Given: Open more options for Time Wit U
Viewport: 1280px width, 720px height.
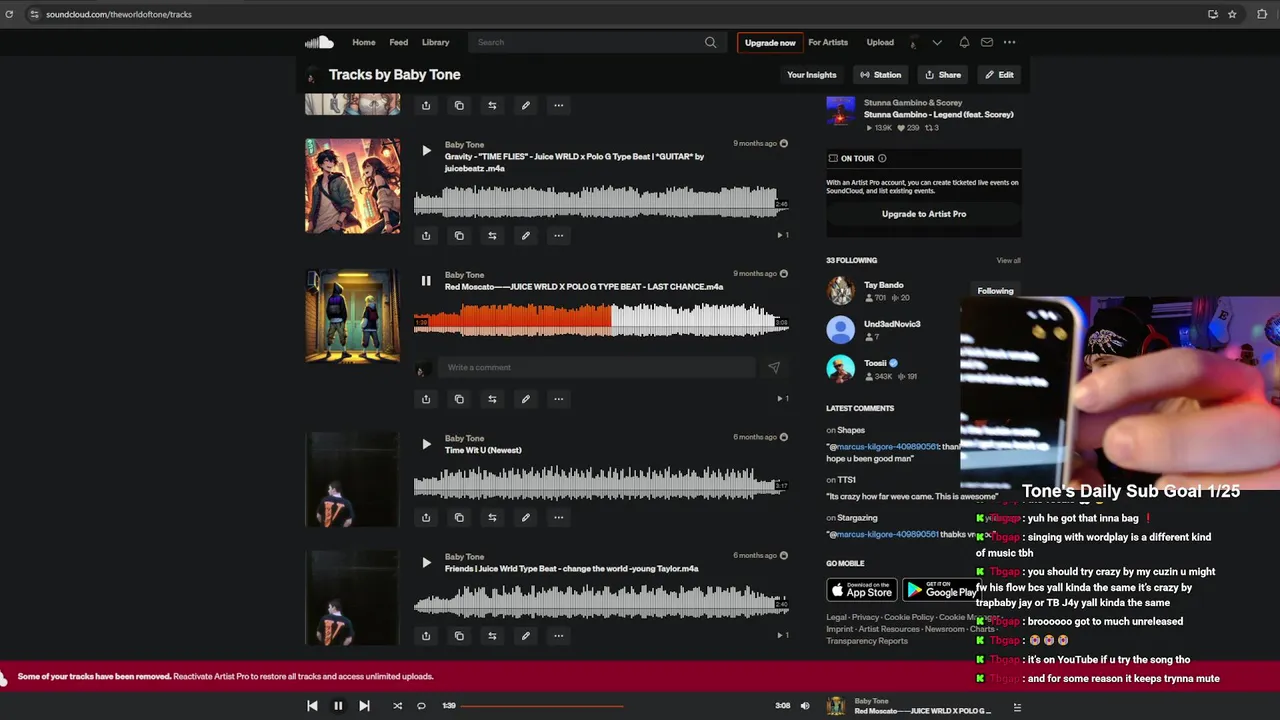Looking at the screenshot, I should pos(559,517).
